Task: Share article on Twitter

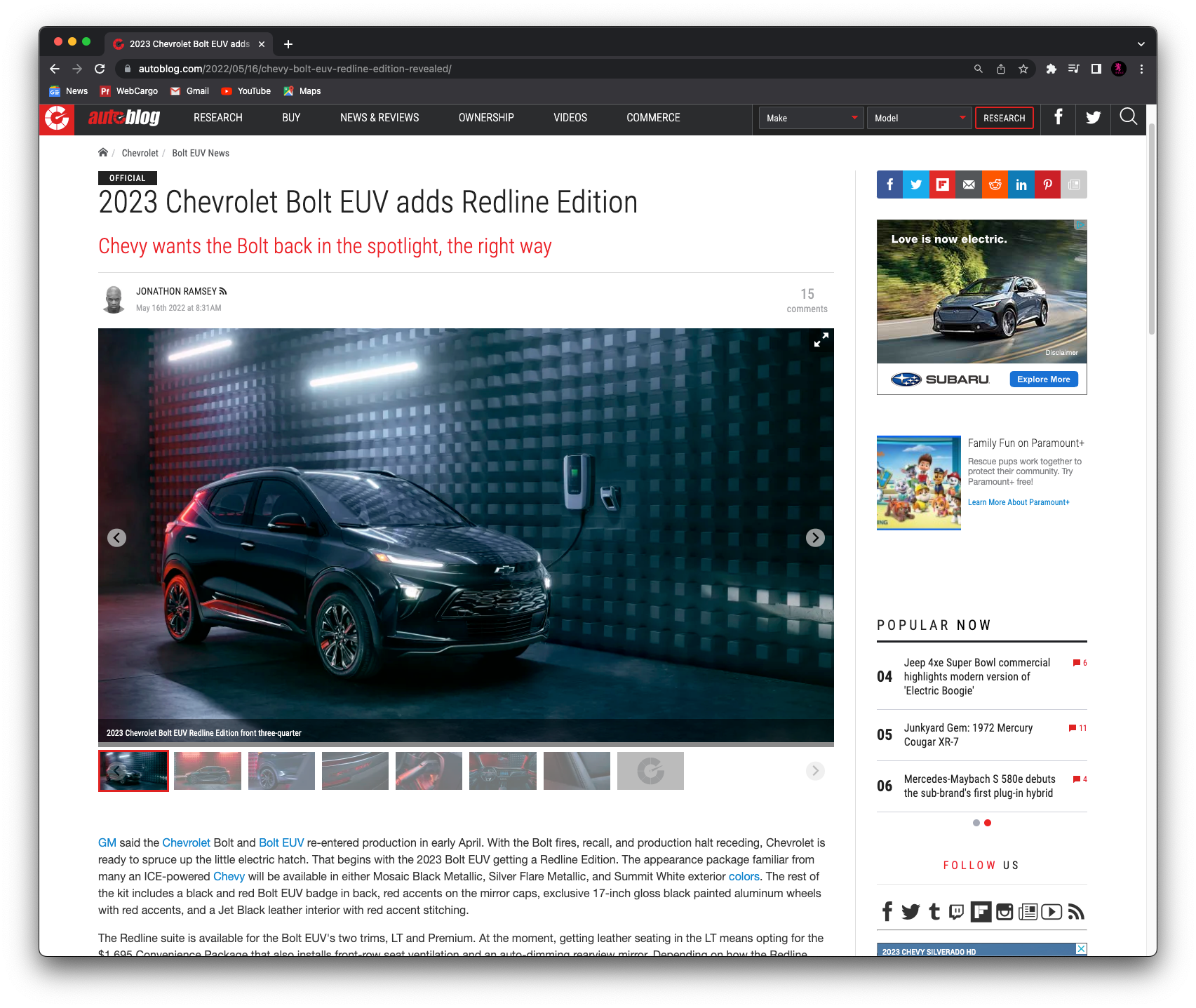Action: tap(916, 184)
